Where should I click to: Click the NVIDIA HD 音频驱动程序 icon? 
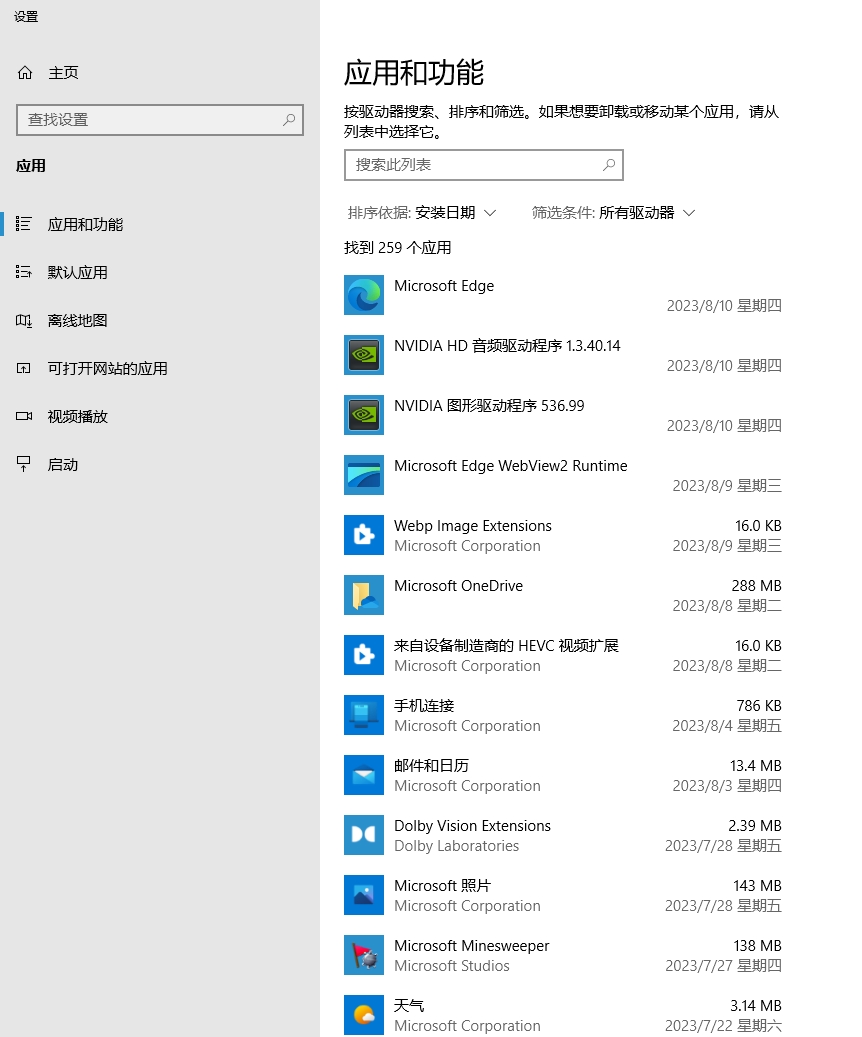(364, 355)
